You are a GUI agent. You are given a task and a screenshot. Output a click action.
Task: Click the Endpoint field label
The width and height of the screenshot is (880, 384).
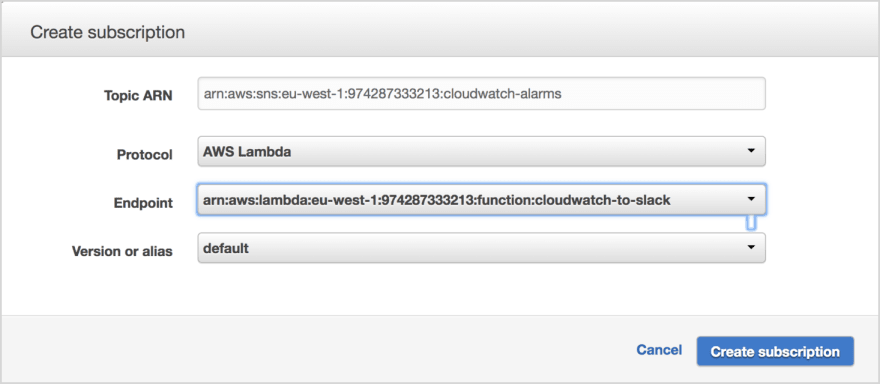pos(143,203)
